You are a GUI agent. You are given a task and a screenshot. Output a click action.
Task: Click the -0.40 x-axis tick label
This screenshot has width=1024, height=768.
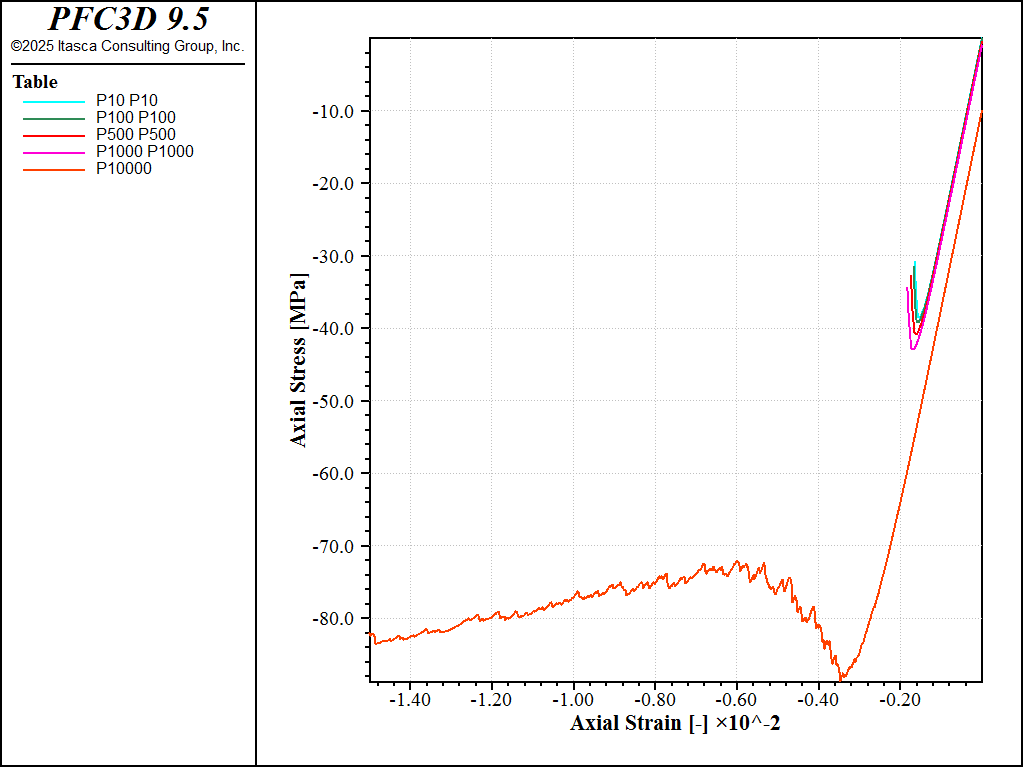[818, 700]
